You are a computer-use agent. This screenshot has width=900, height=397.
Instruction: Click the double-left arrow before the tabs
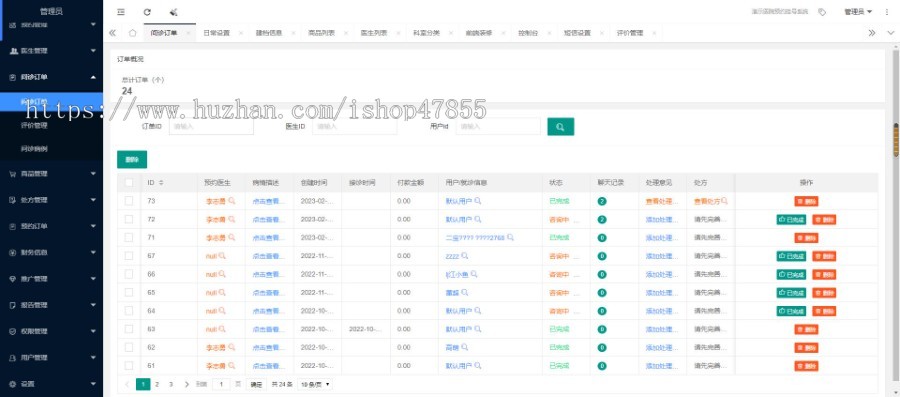click(112, 33)
